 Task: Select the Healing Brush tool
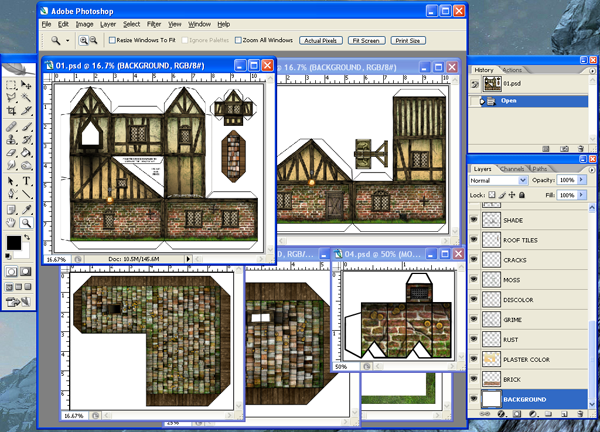[x=11, y=126]
